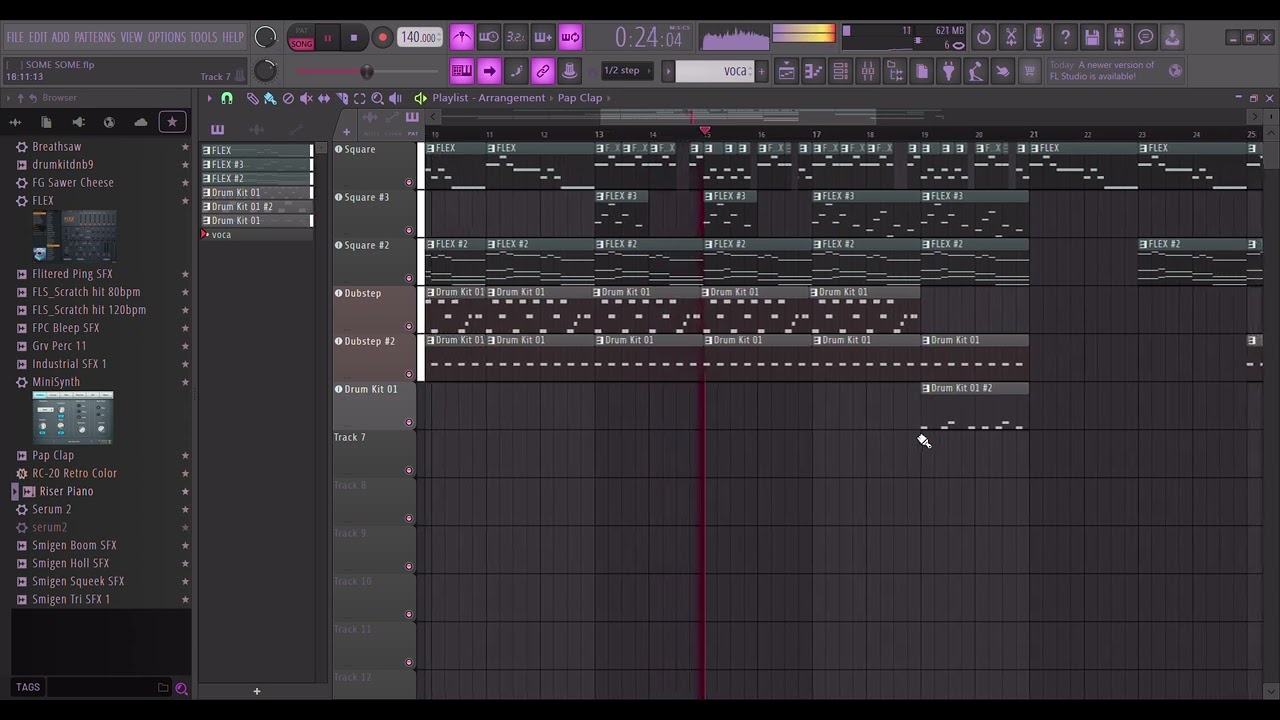Screen dimensions: 1280x720
Task: Stop playback with the stop button
Action: point(353,38)
